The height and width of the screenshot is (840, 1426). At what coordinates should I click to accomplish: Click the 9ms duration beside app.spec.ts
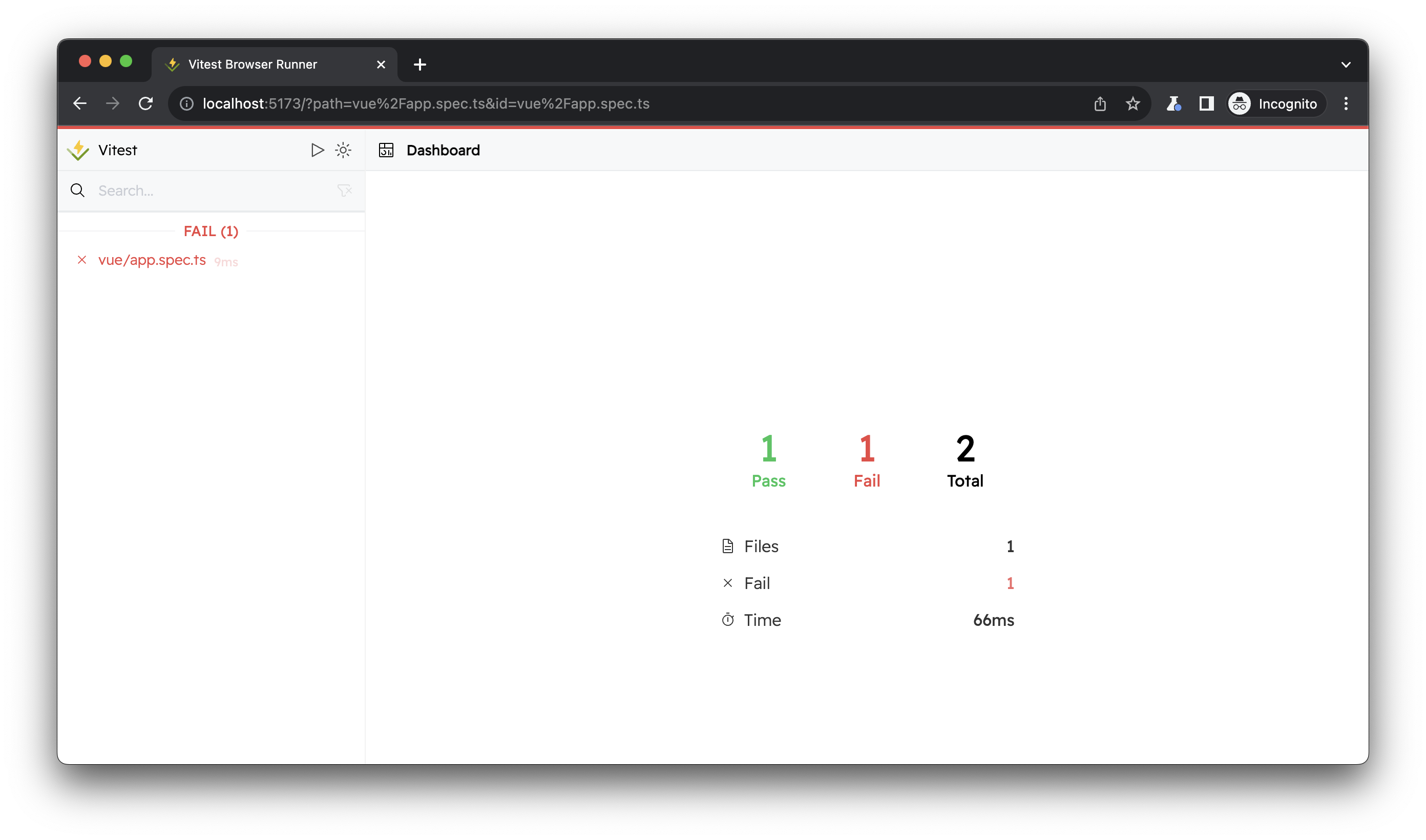pyautogui.click(x=226, y=262)
